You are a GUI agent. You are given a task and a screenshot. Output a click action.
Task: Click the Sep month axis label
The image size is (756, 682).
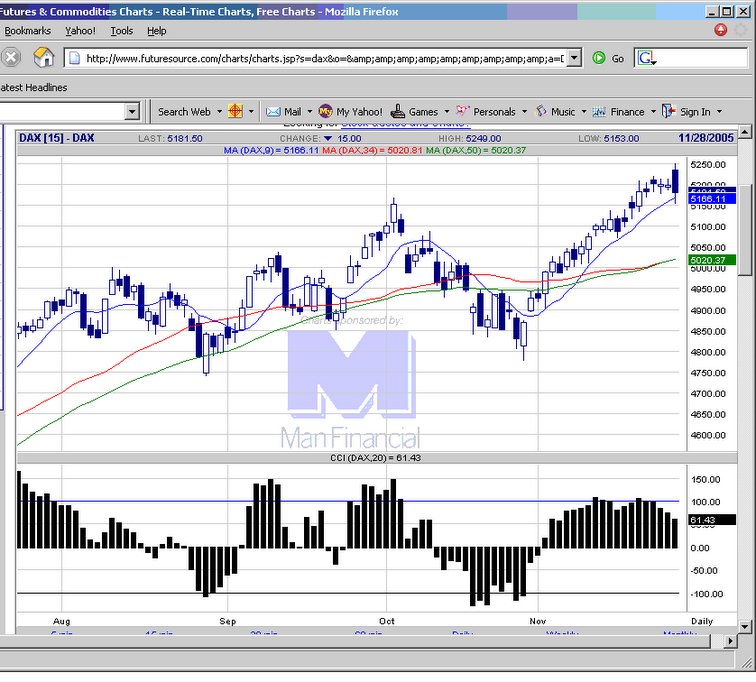coord(228,621)
